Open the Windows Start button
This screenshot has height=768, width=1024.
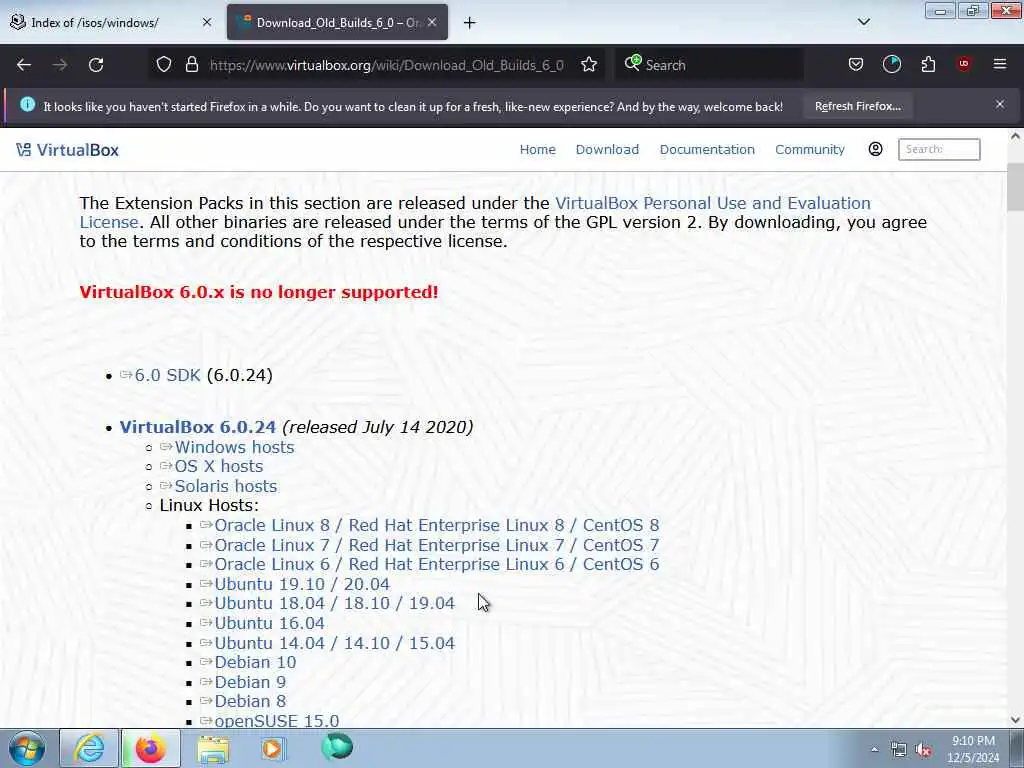(27, 748)
